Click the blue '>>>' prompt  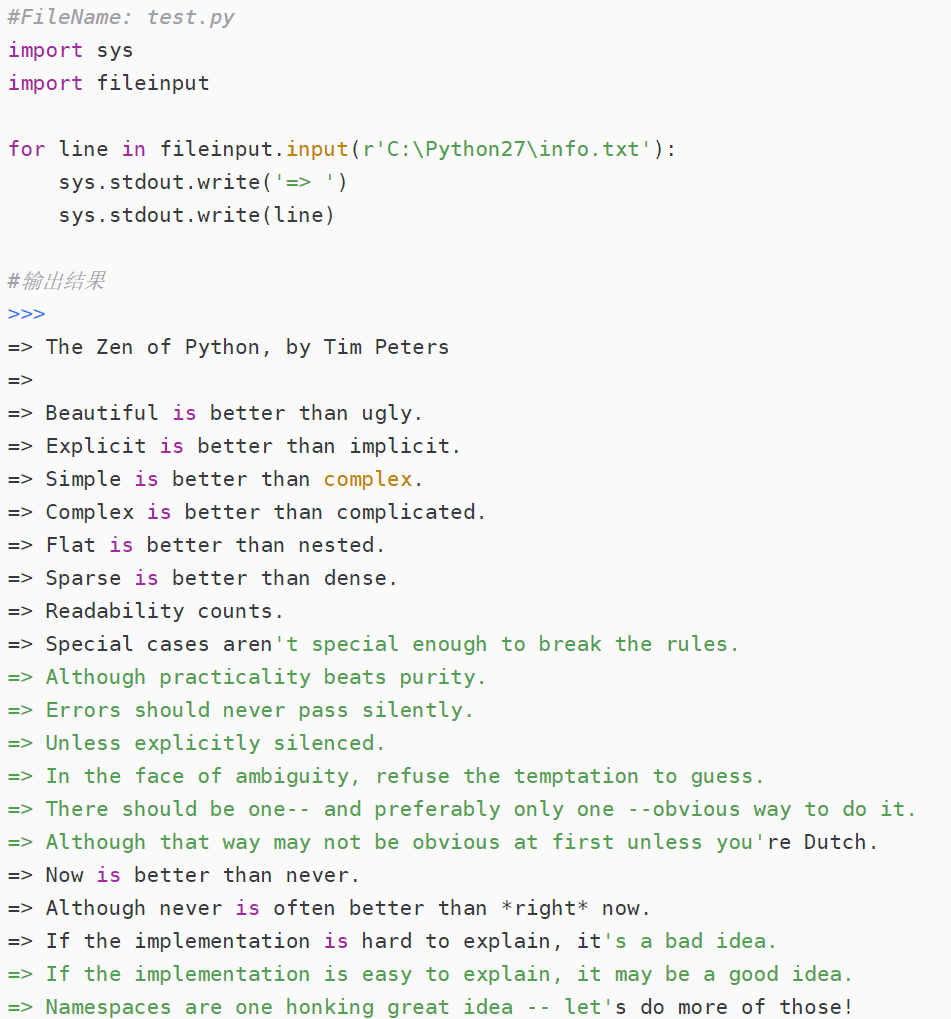point(26,314)
